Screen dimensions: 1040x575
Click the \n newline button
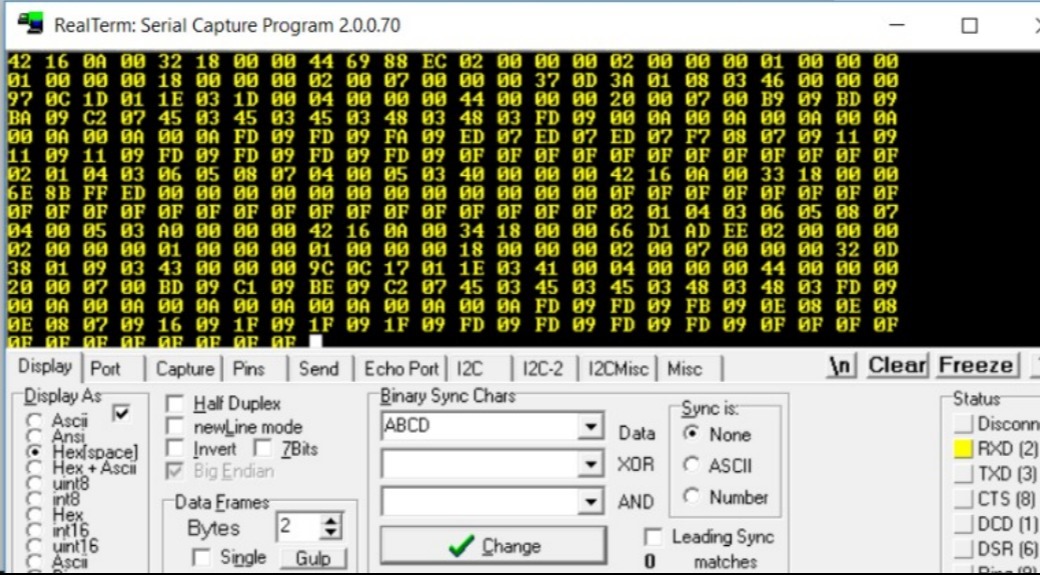[842, 365]
